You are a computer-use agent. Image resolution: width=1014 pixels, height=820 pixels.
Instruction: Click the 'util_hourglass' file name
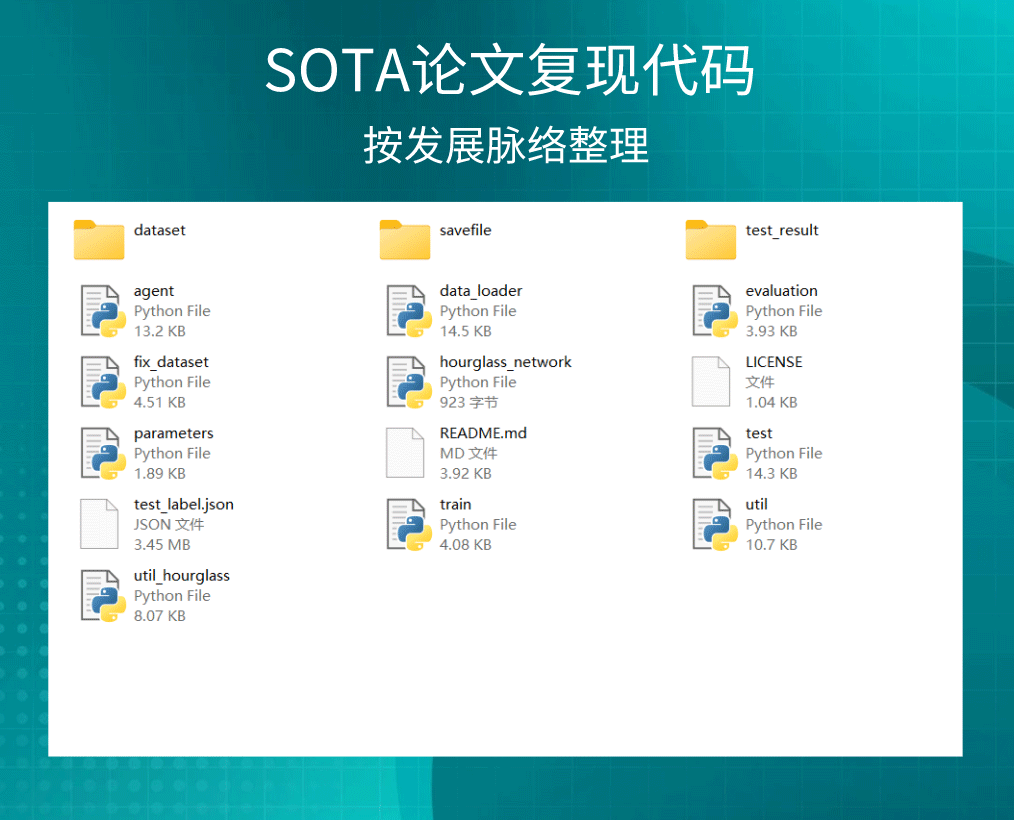[181, 576]
